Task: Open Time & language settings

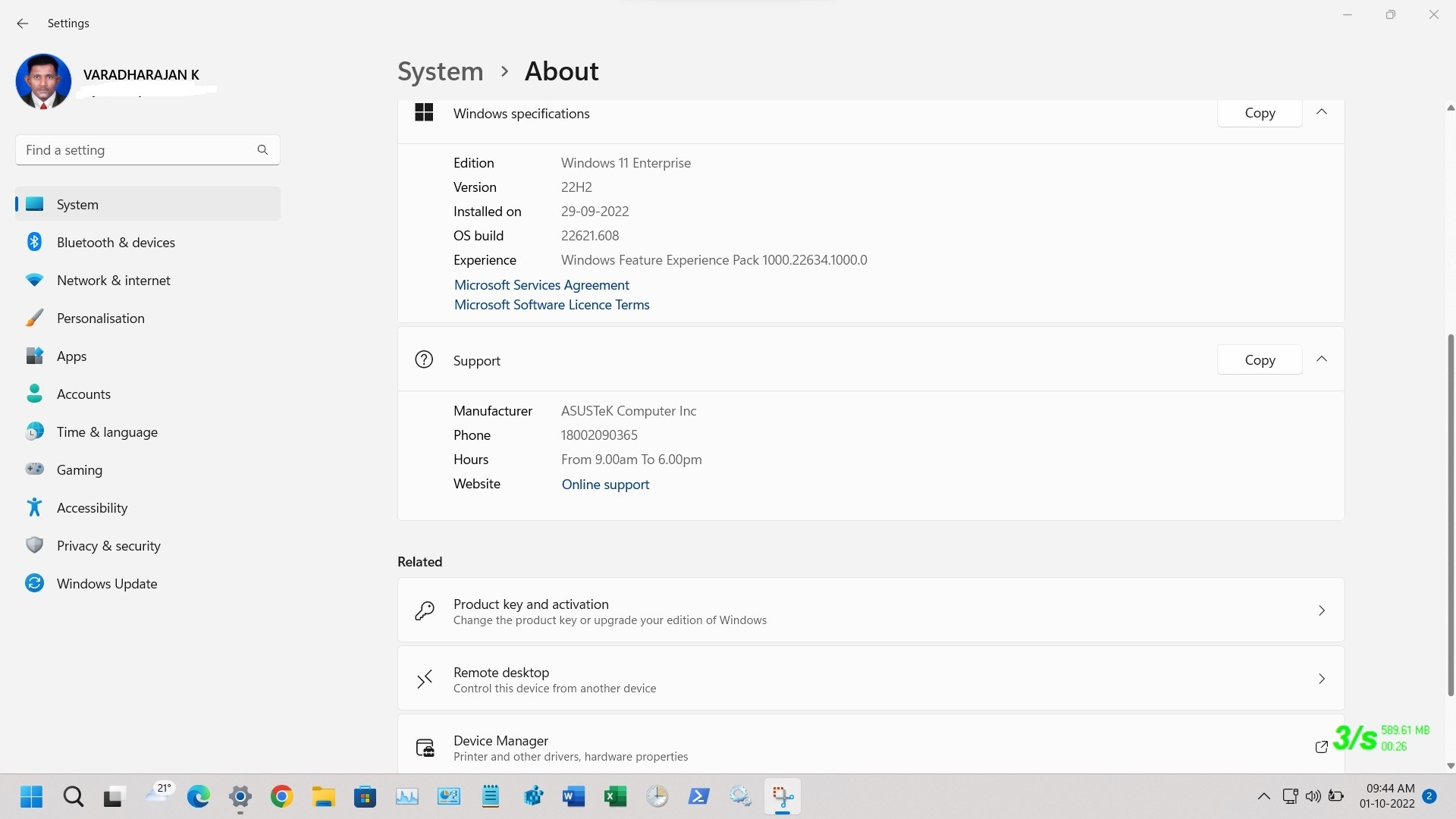Action: 107,431
